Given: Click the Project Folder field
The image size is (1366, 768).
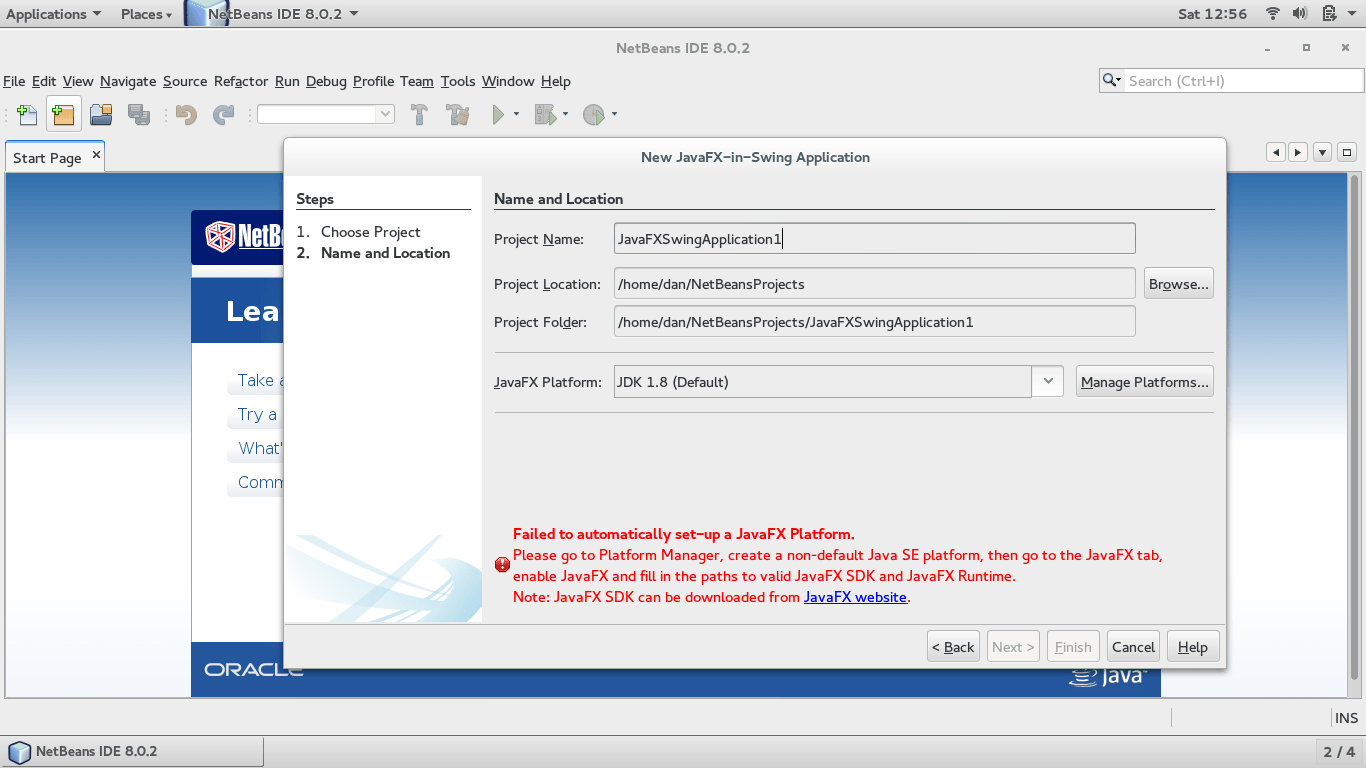Looking at the screenshot, I should (875, 321).
